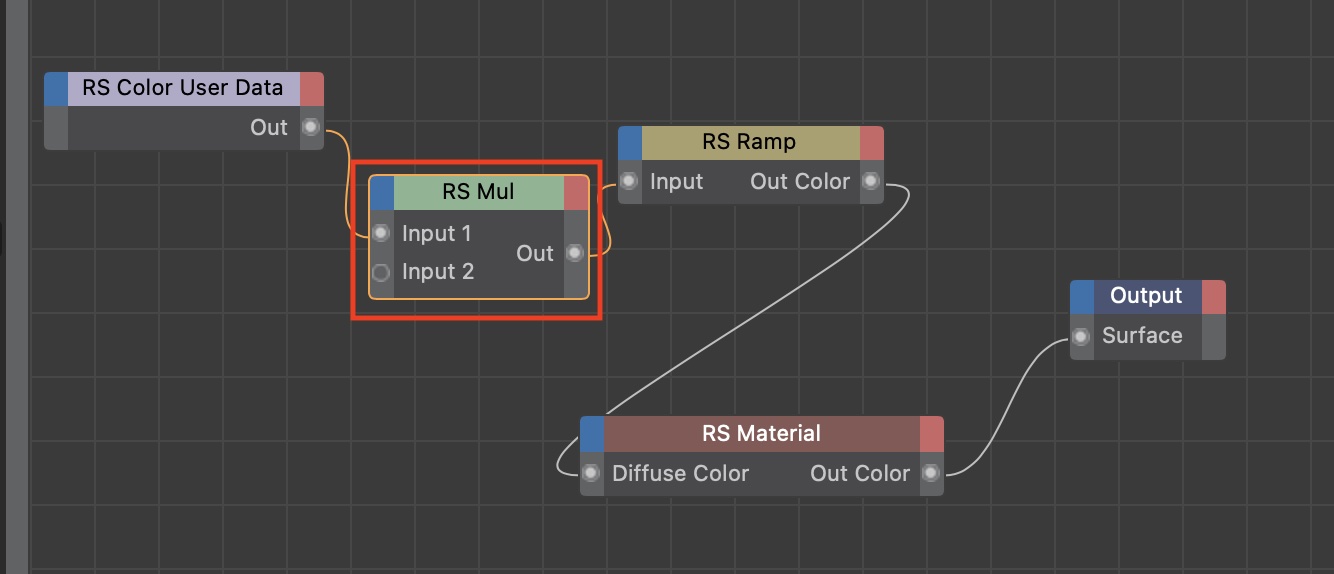
Task: Select the RS Material node title bar
Action: tap(761, 434)
